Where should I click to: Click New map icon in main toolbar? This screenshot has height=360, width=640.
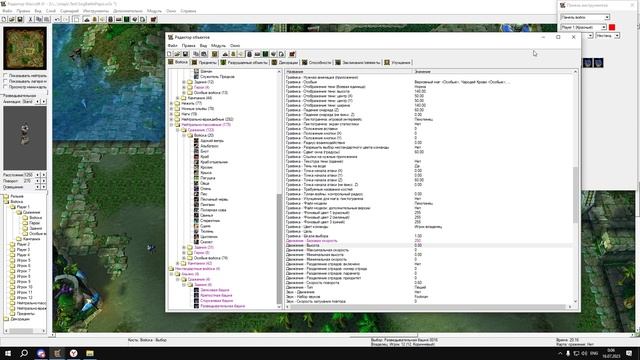click(x=4, y=20)
